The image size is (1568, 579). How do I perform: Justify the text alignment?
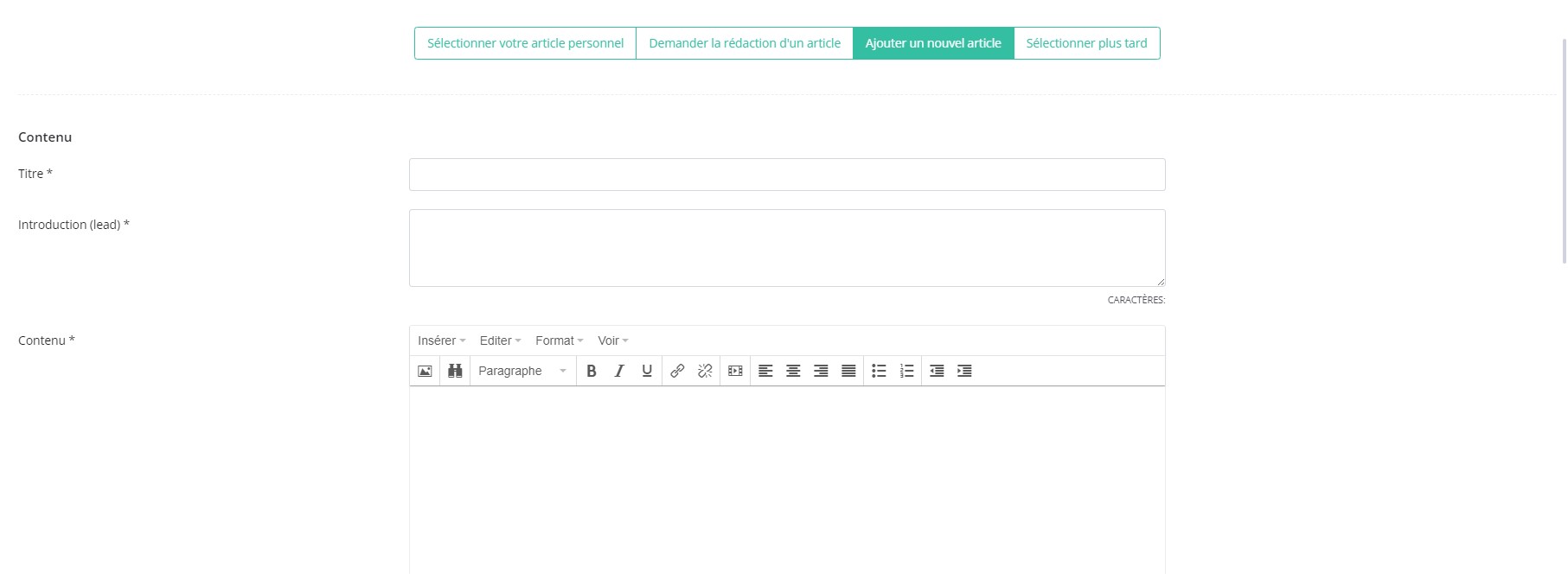[x=848, y=371]
